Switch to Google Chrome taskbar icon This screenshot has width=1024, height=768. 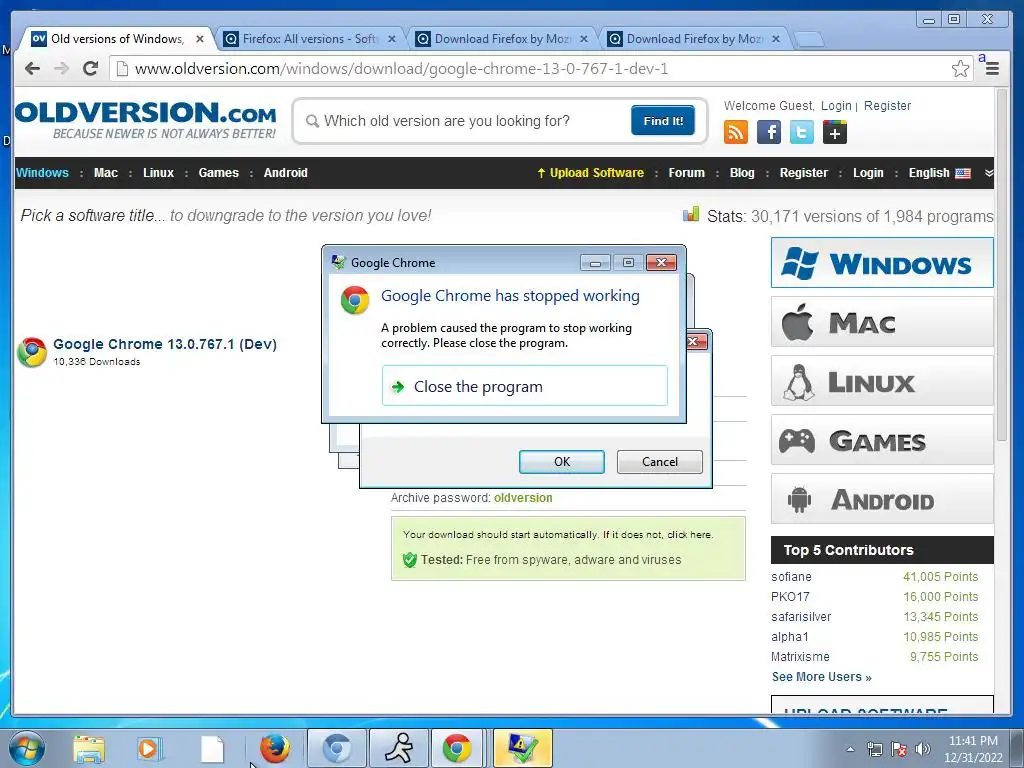pos(457,748)
